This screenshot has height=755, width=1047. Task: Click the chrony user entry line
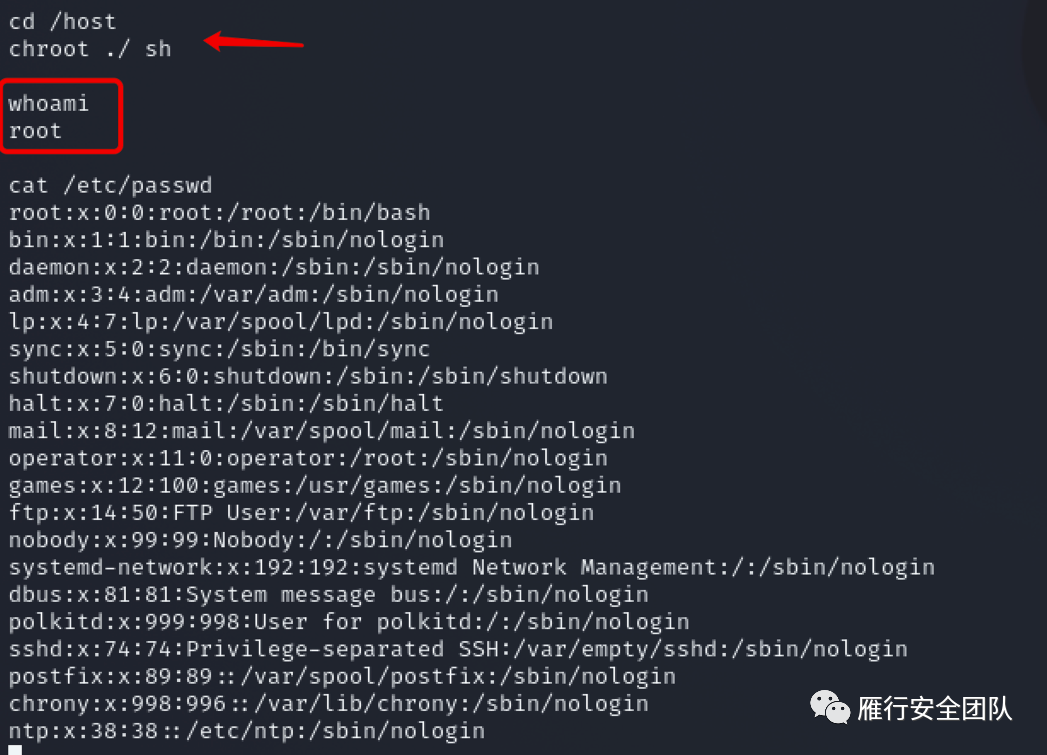[x=328, y=704]
